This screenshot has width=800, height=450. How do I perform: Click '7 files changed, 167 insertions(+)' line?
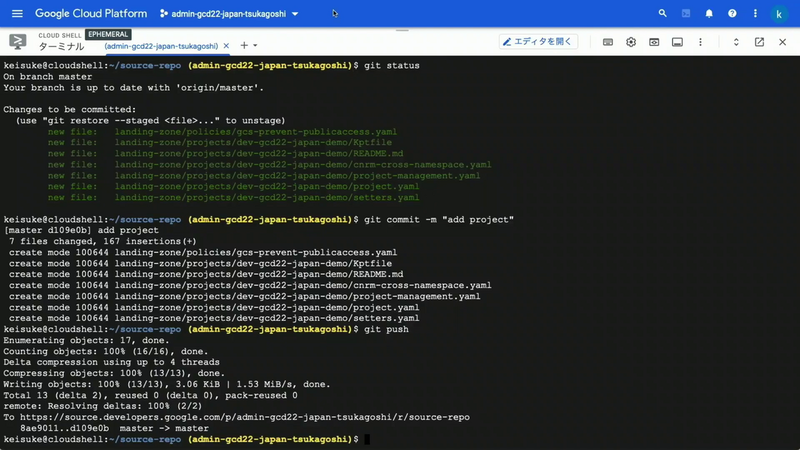coord(103,241)
